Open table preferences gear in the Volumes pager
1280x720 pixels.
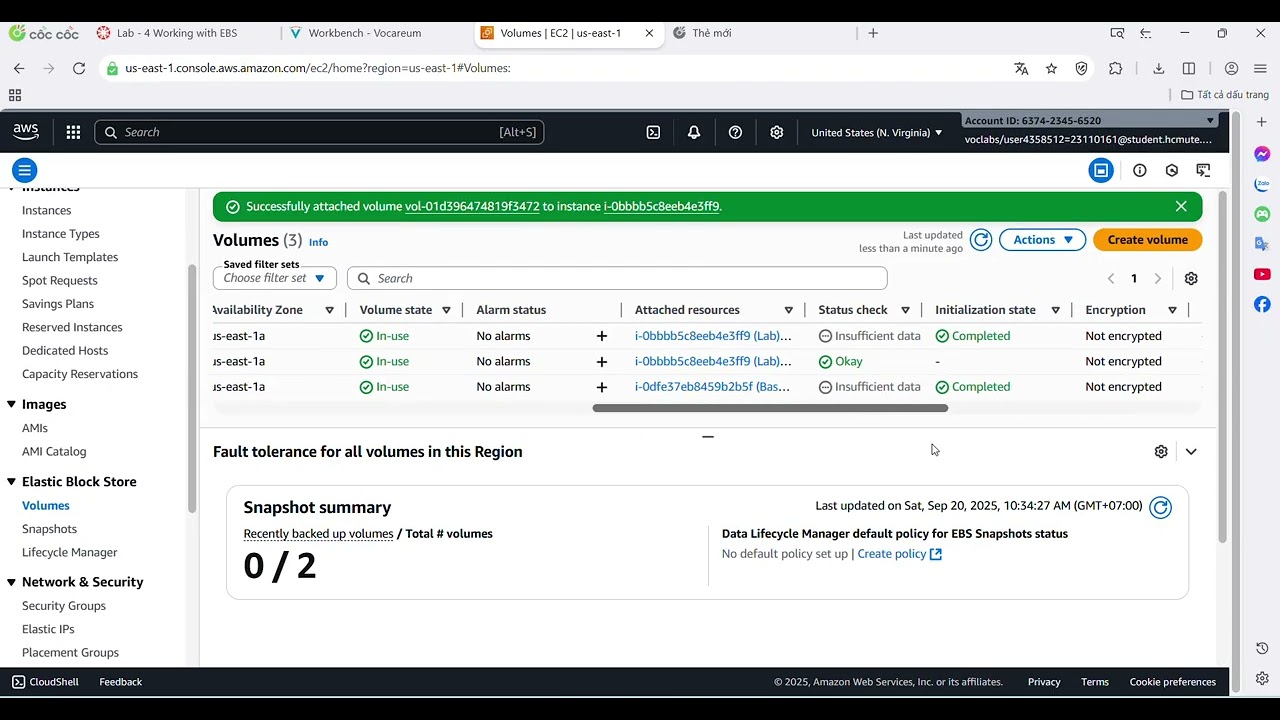point(1191,279)
